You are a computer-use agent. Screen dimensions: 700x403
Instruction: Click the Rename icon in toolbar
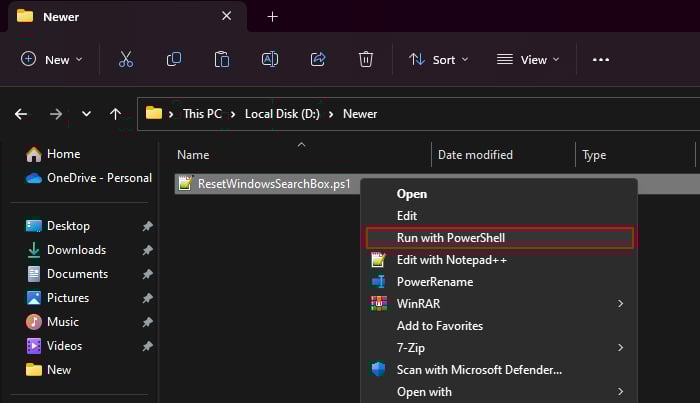[270, 59]
